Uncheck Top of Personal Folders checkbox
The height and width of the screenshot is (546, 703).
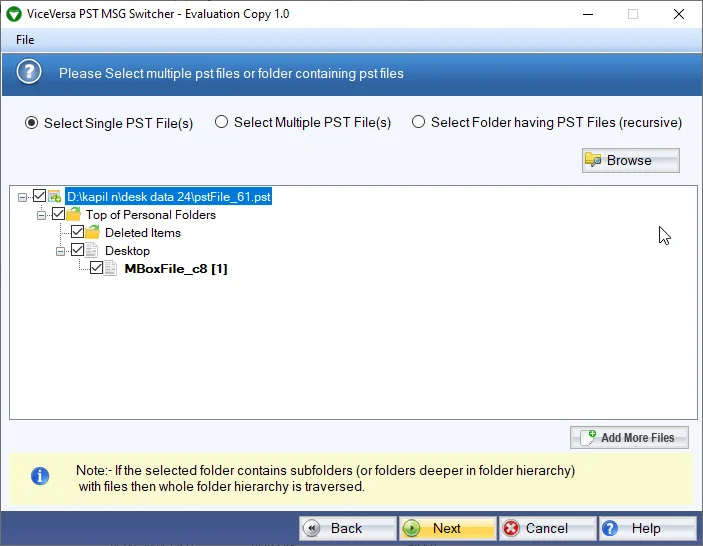pos(58,214)
